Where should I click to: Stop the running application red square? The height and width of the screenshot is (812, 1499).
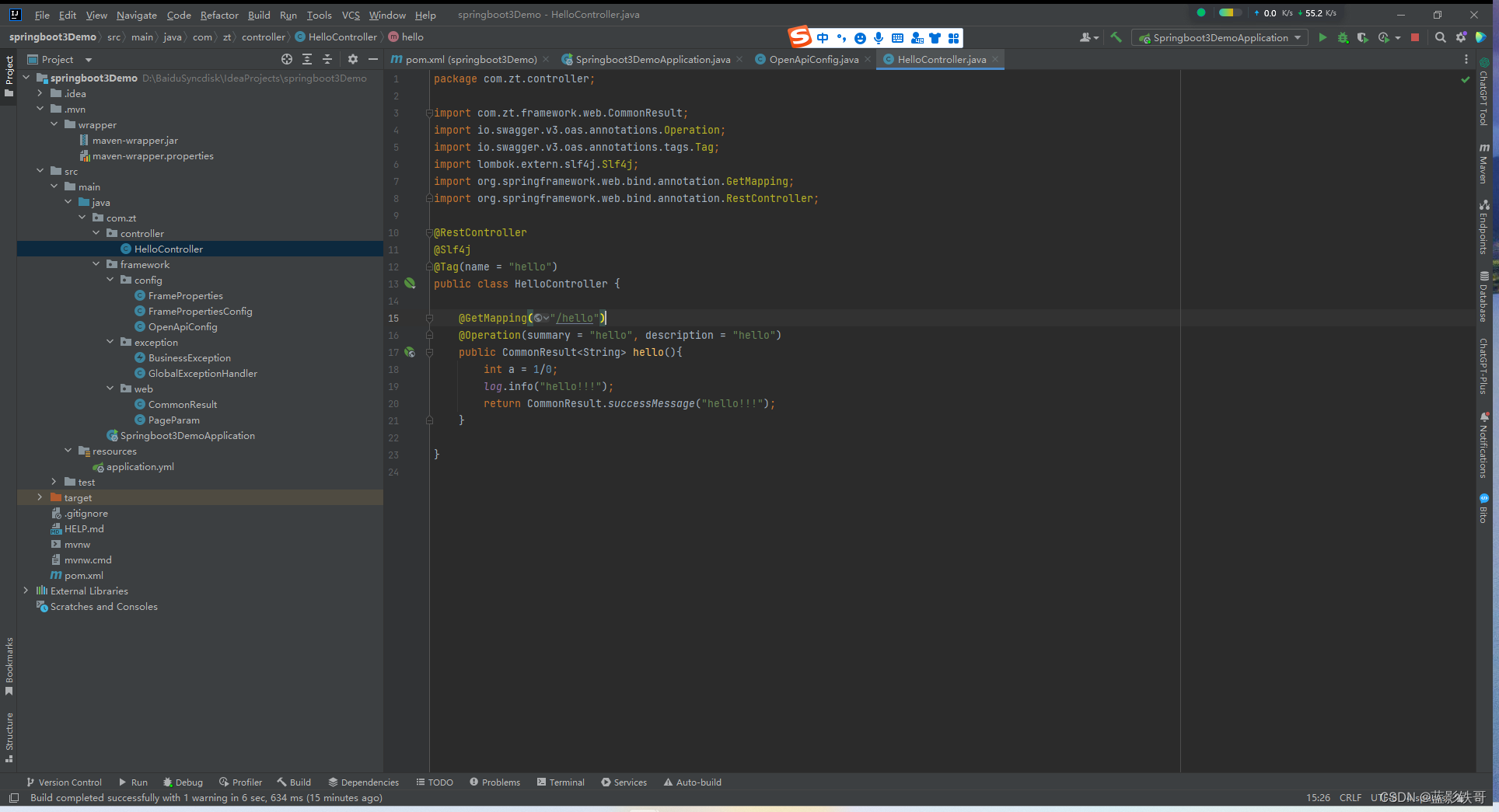point(1415,37)
